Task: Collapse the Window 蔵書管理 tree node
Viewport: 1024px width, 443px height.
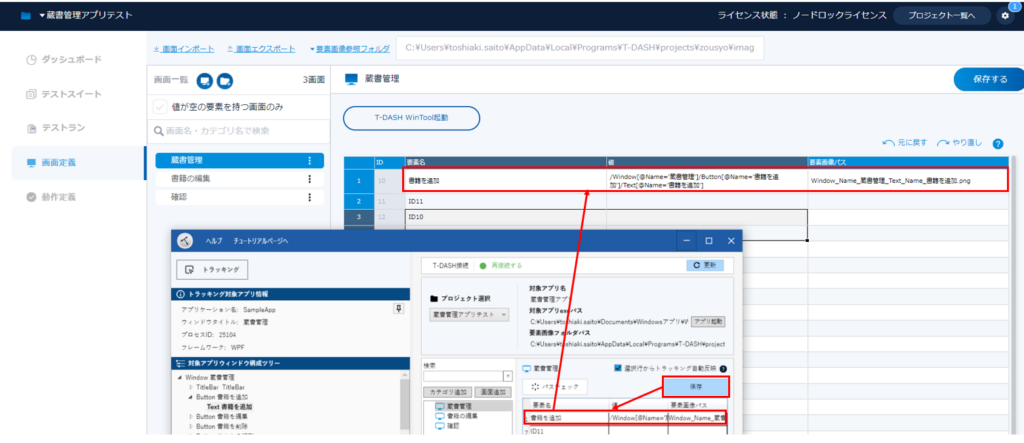Action: (179, 378)
